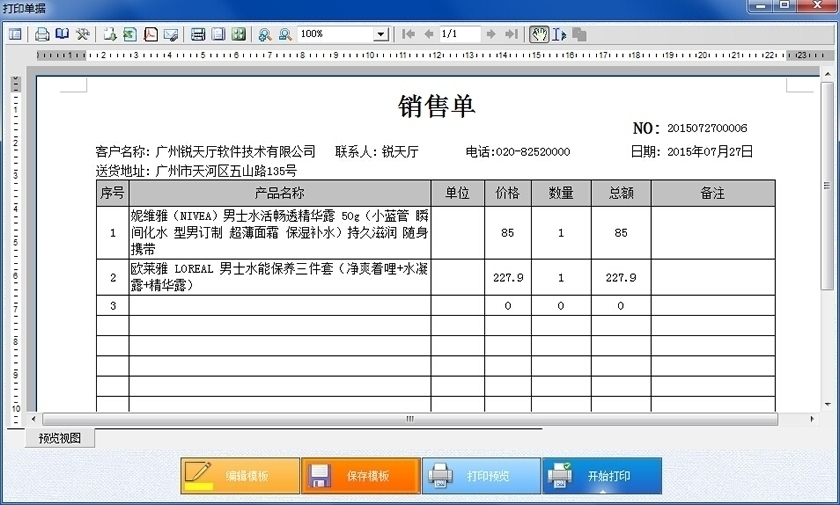Open the 100% zoom level dropdown
The height and width of the screenshot is (505, 840).
(x=380, y=34)
